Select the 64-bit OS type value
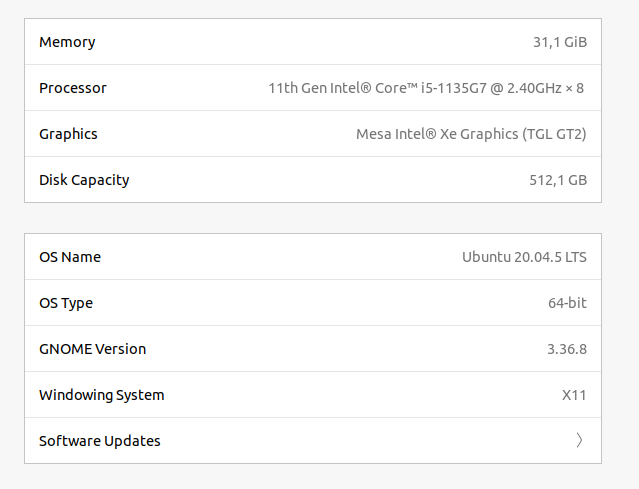 (x=567, y=303)
